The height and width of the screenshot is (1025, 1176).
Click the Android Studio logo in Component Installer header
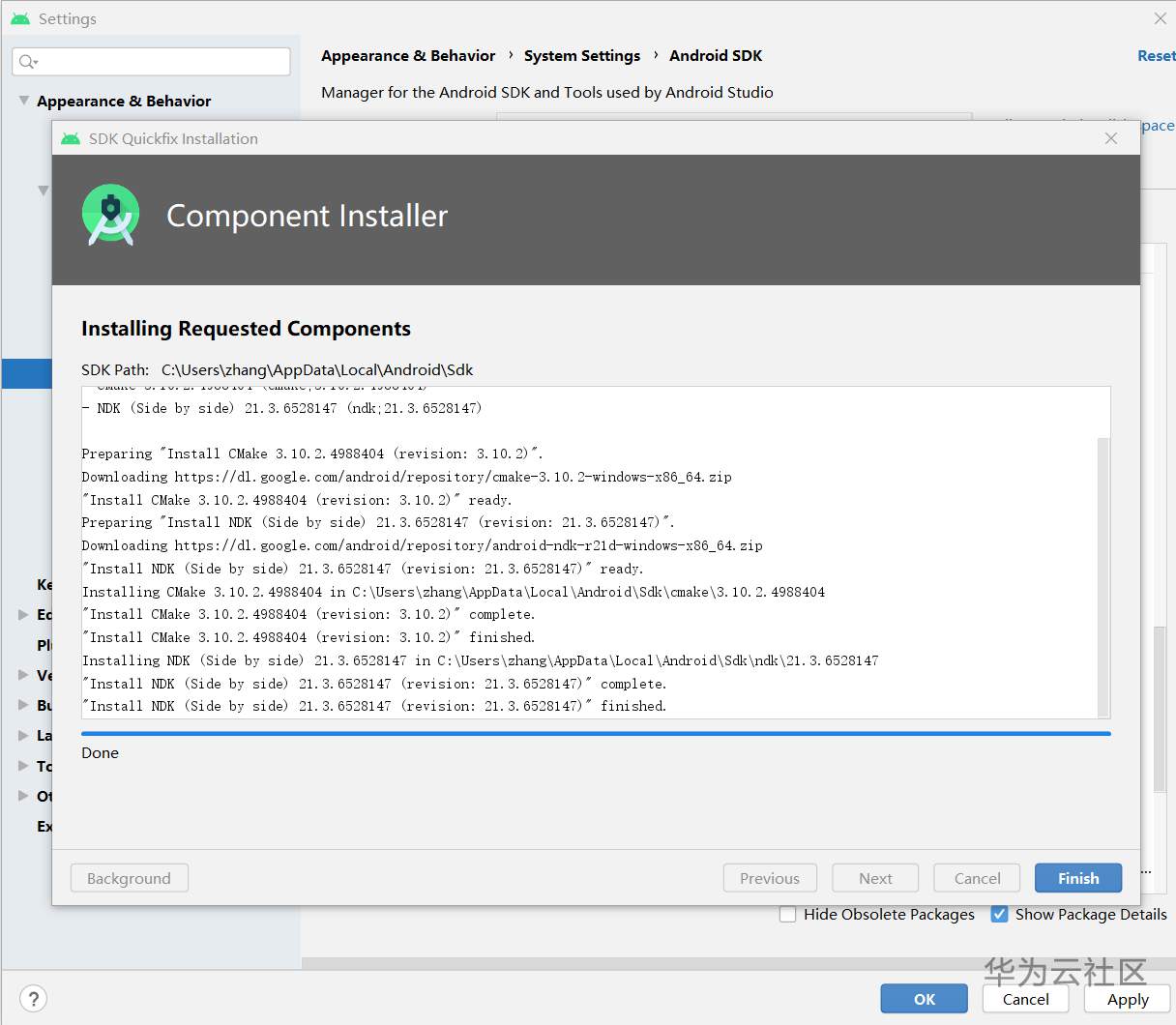click(x=110, y=215)
